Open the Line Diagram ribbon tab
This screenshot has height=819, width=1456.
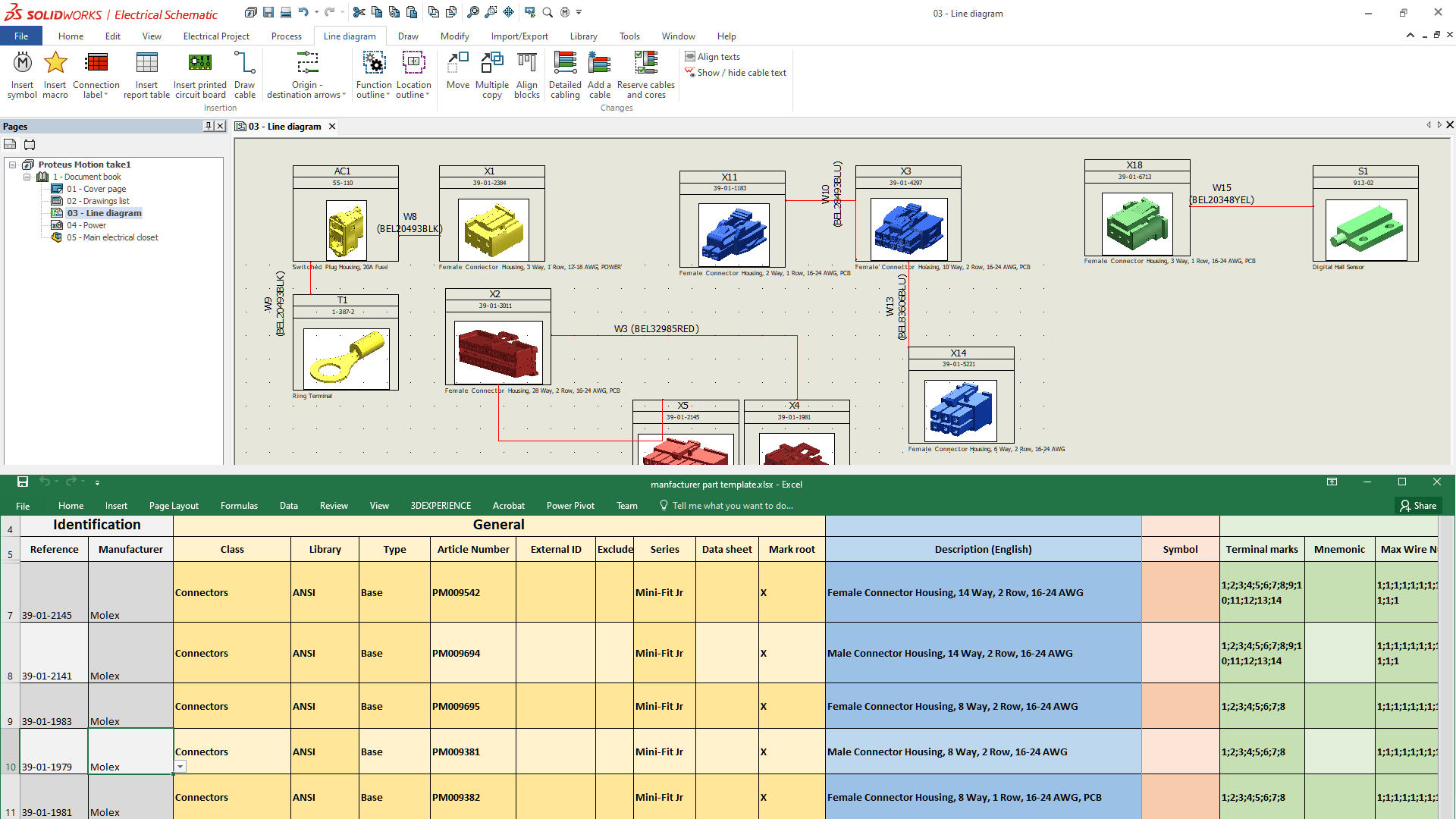pyautogui.click(x=350, y=36)
